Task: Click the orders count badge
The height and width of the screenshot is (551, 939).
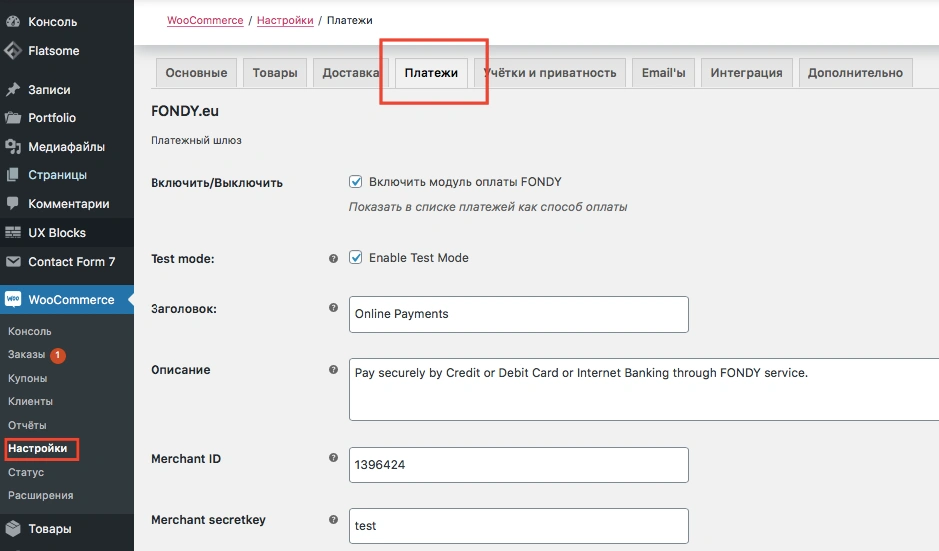Action: pyautogui.click(x=58, y=355)
